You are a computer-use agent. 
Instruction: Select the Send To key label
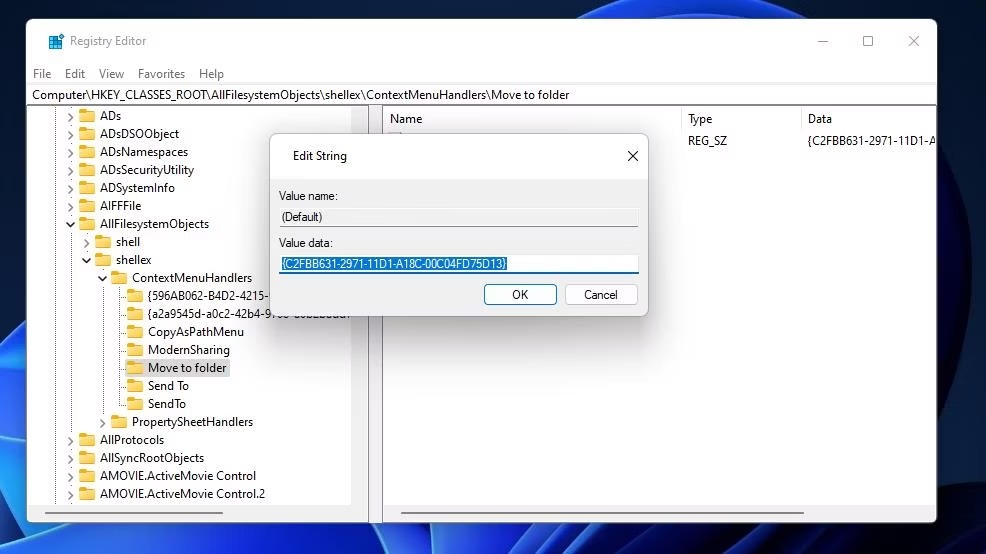tap(168, 385)
